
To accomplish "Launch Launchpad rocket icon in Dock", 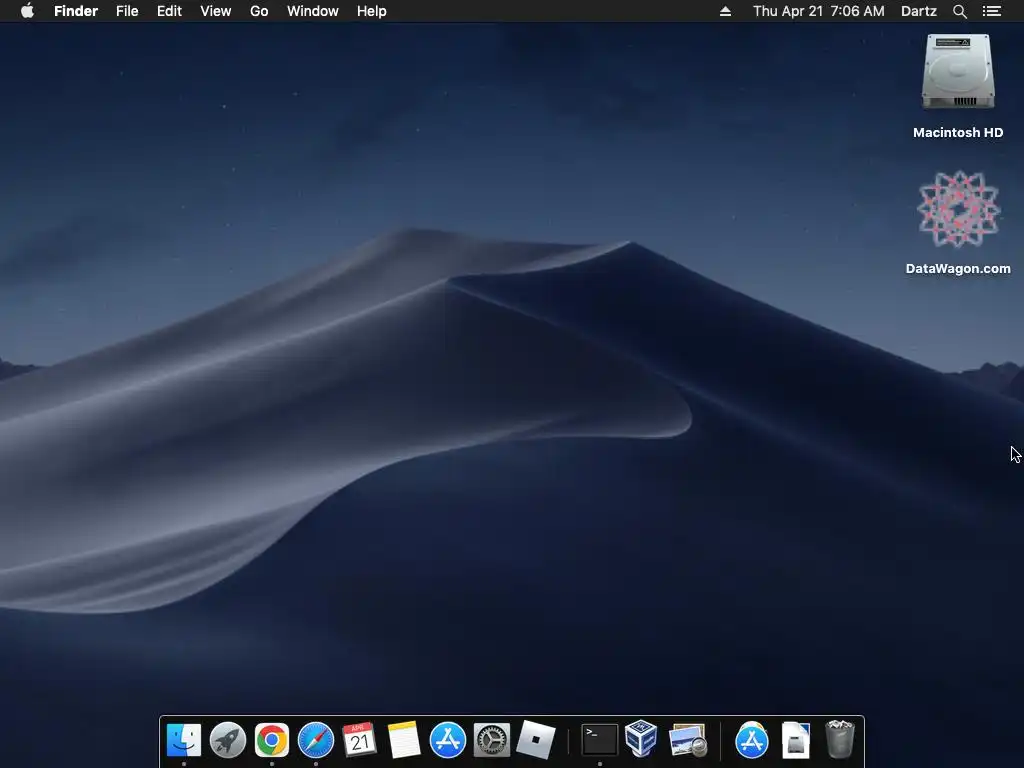I will click(x=227, y=740).
